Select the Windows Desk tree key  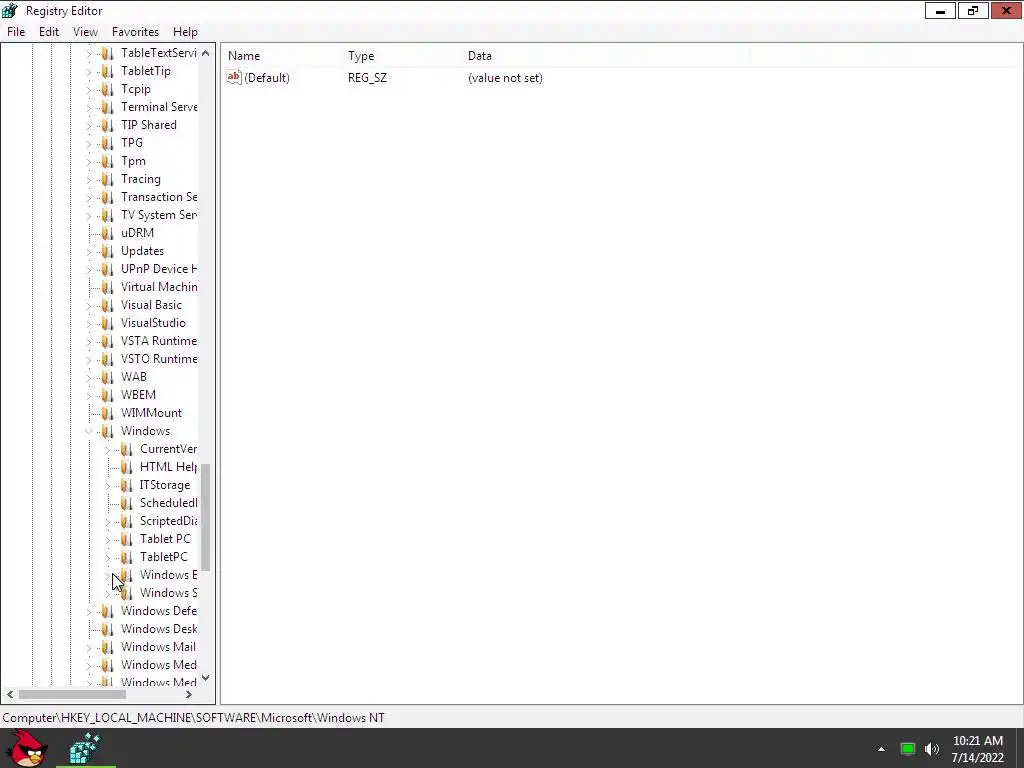(x=159, y=629)
